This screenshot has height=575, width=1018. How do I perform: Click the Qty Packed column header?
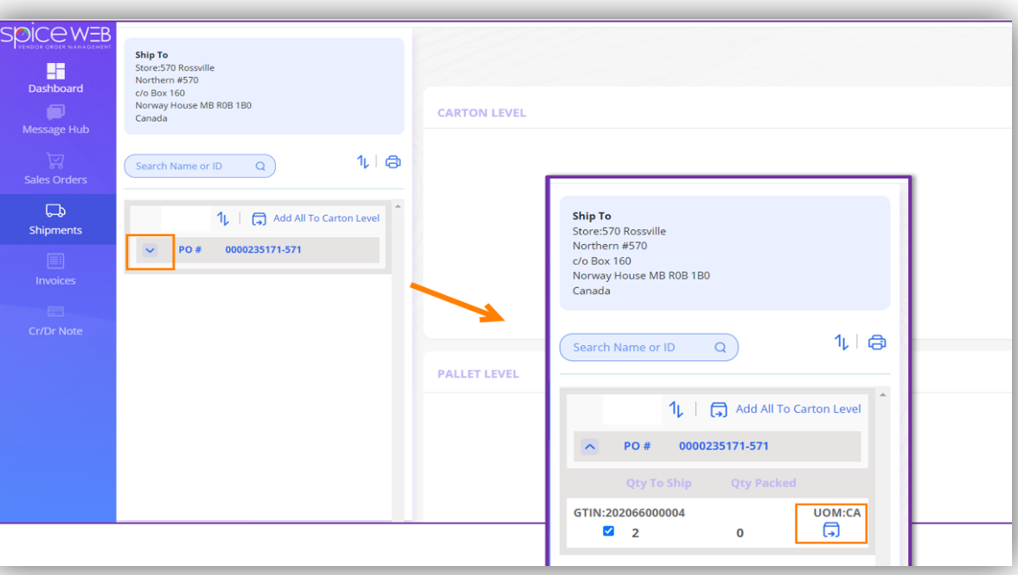tap(763, 483)
